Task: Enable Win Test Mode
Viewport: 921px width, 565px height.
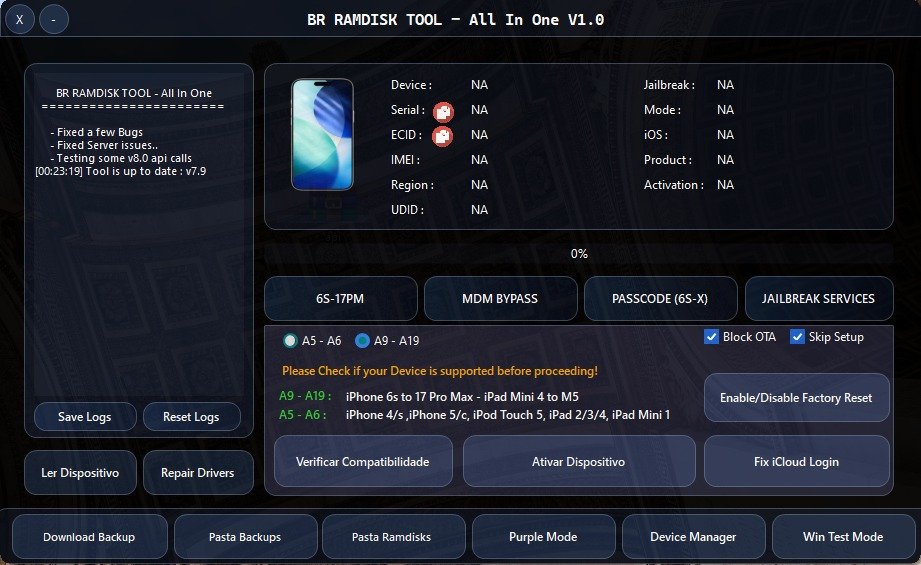Action: click(x=843, y=537)
